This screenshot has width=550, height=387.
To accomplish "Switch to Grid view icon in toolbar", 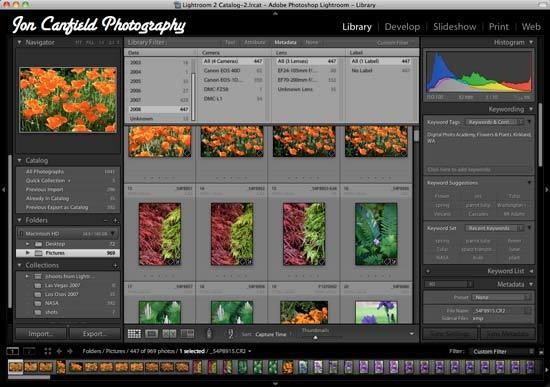I will [x=134, y=334].
